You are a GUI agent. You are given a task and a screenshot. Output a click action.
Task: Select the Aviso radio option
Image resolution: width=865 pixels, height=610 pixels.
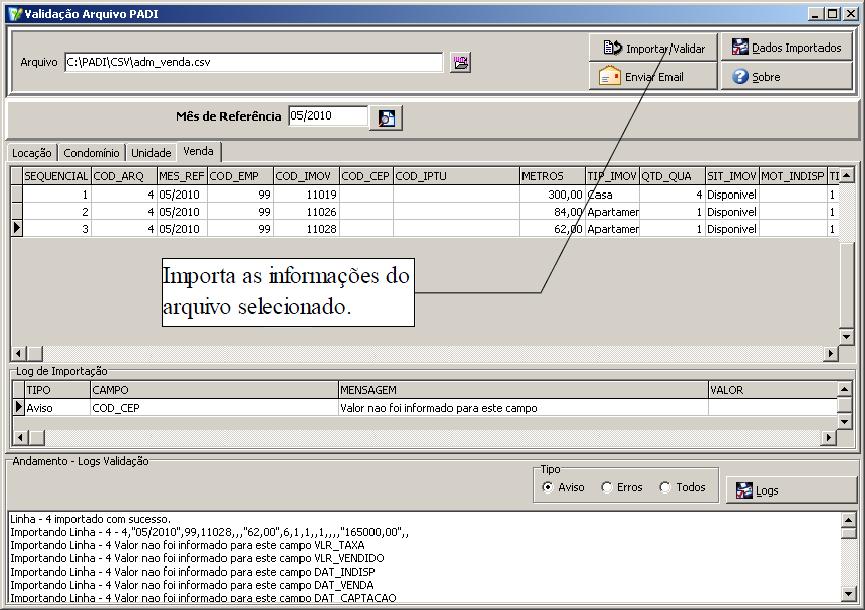click(x=547, y=487)
